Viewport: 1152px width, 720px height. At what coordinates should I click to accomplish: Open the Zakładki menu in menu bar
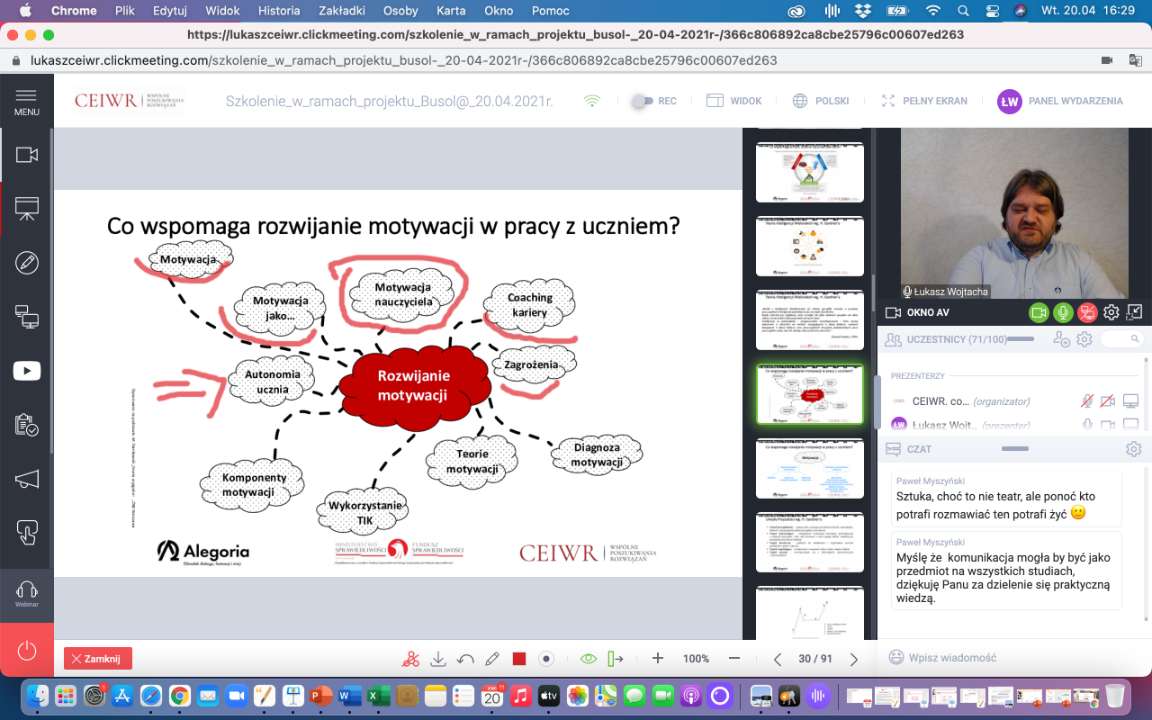pyautogui.click(x=340, y=11)
